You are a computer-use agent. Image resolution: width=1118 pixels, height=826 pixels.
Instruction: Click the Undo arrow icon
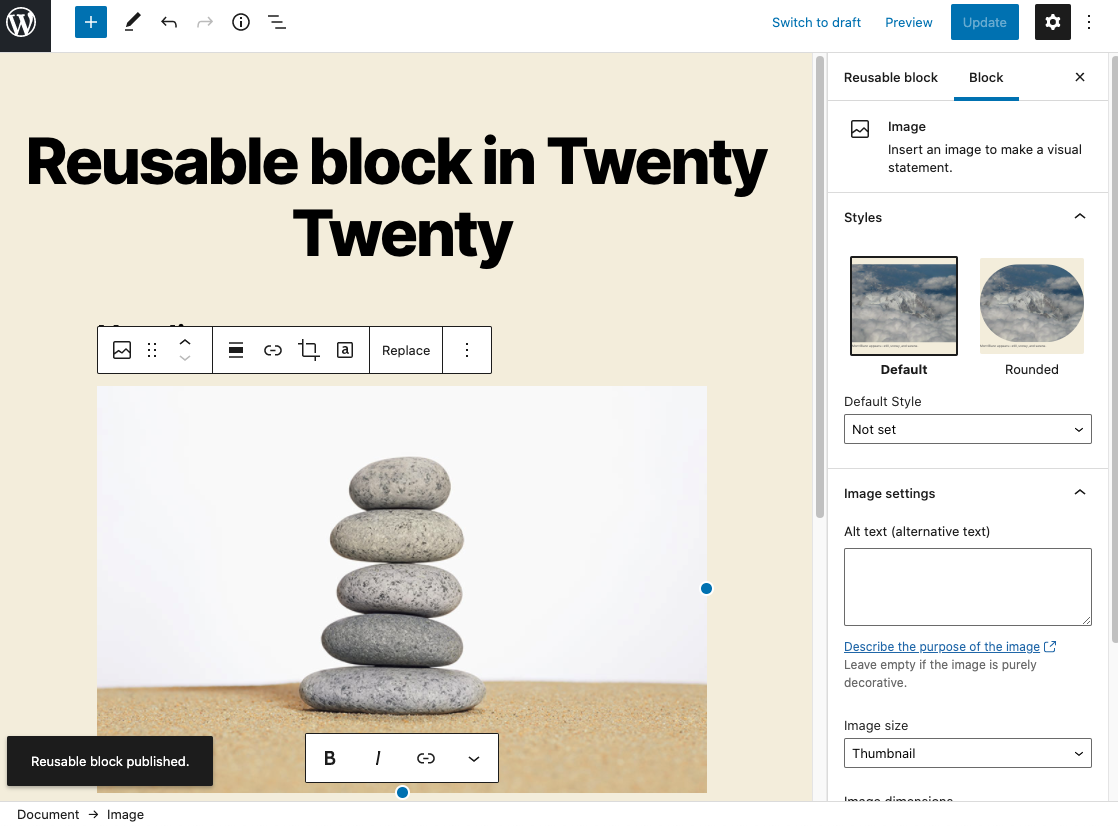pyautogui.click(x=168, y=21)
